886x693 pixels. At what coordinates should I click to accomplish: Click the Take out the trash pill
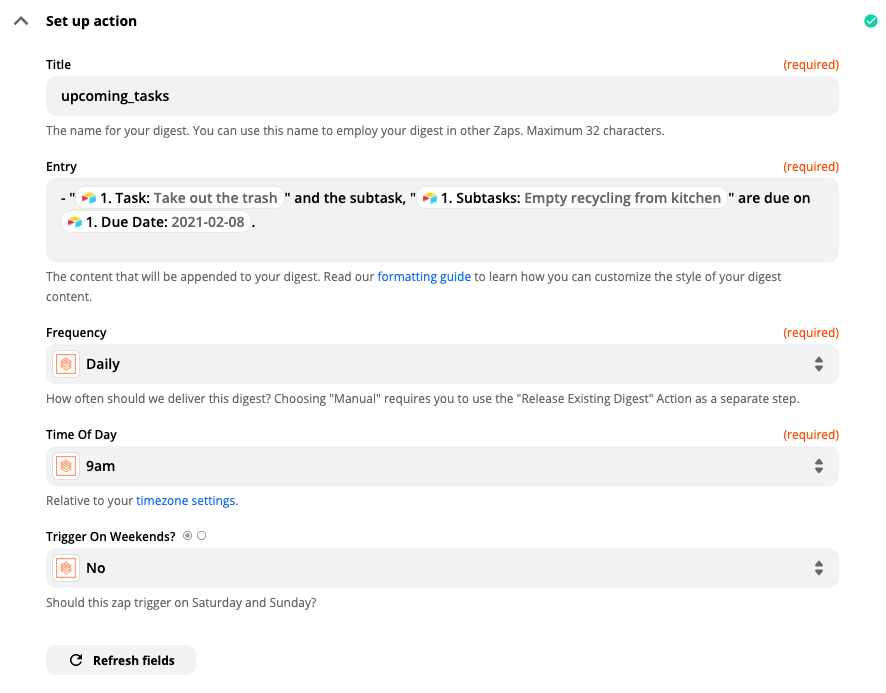[x=180, y=198]
